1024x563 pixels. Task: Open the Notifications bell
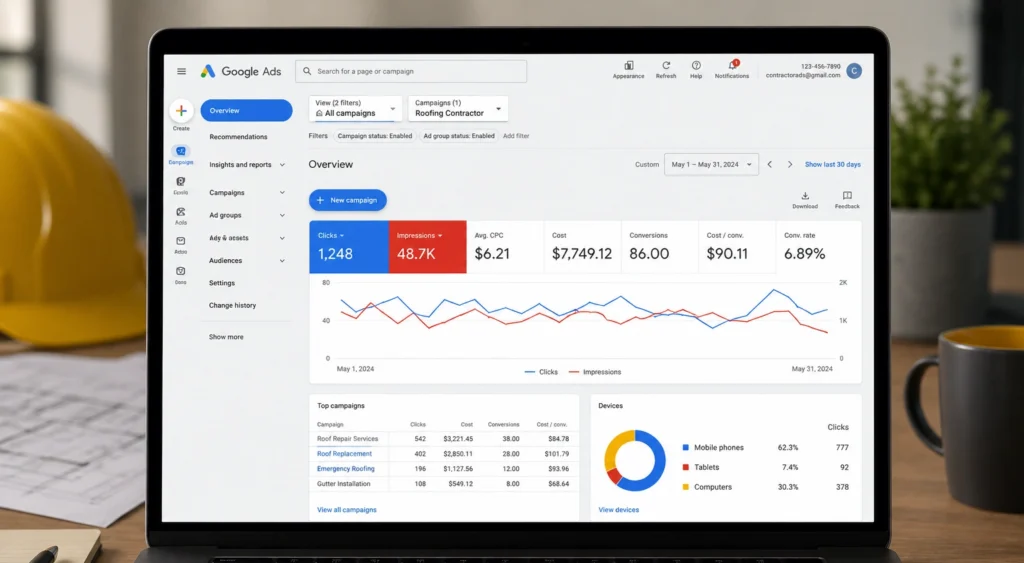(732, 65)
